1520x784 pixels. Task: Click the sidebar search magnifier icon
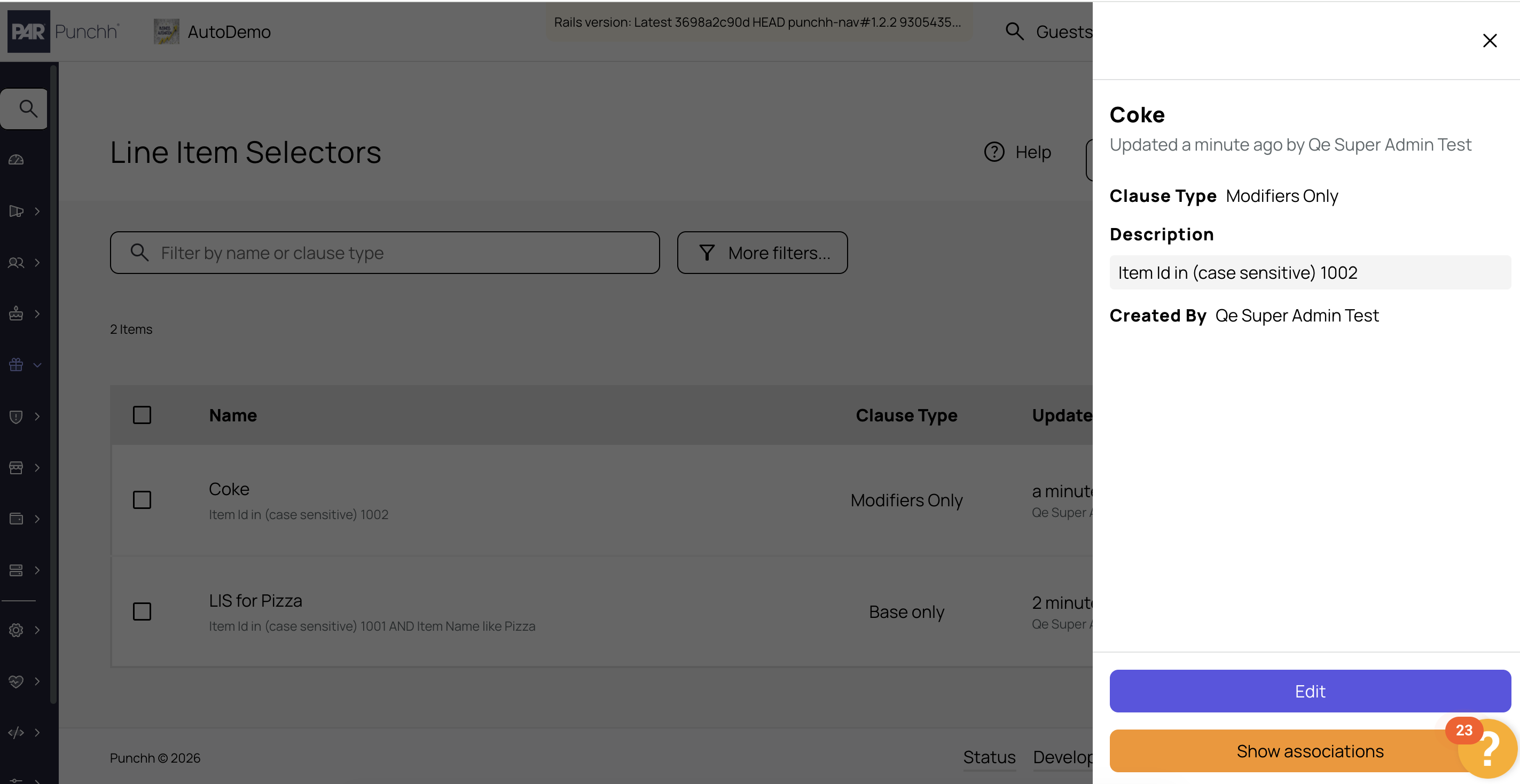point(28,108)
